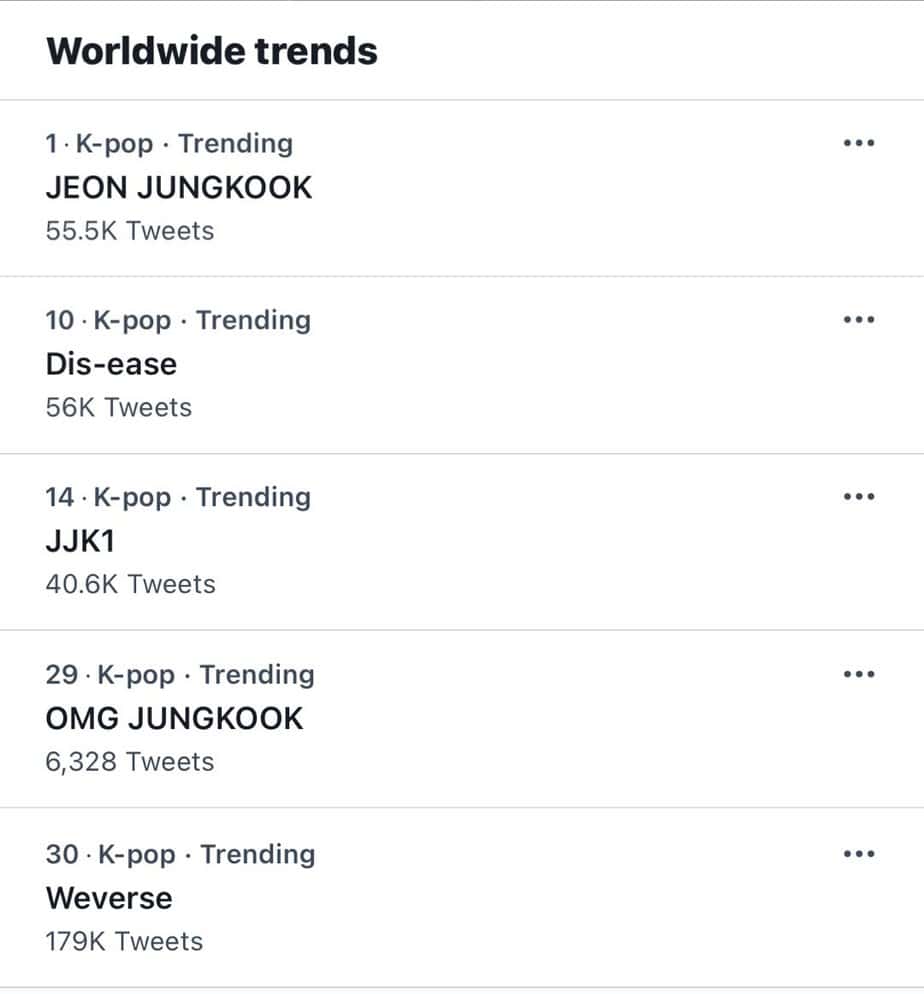Select the 40.6K Tweets count
Image resolution: width=924 pixels, height=994 pixels.
[130, 584]
